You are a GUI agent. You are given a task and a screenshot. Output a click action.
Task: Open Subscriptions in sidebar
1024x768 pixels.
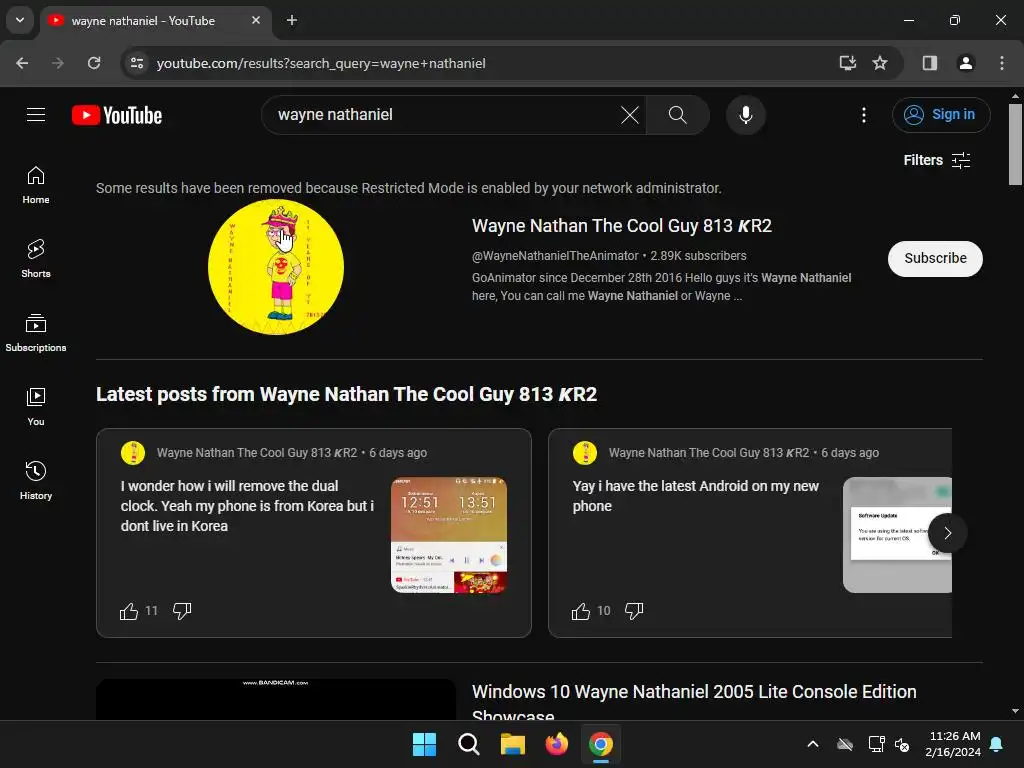coord(36,332)
